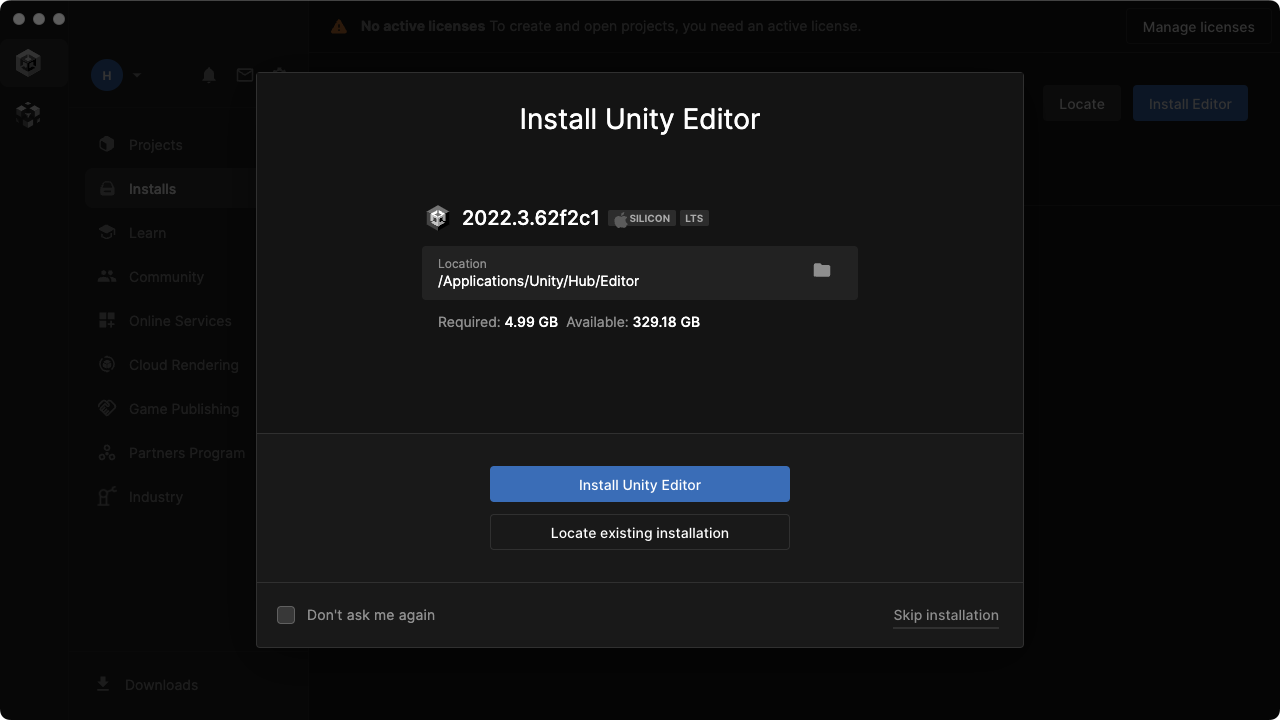The width and height of the screenshot is (1280, 720).
Task: Click the no active licenses warning icon
Action: pyautogui.click(x=340, y=27)
